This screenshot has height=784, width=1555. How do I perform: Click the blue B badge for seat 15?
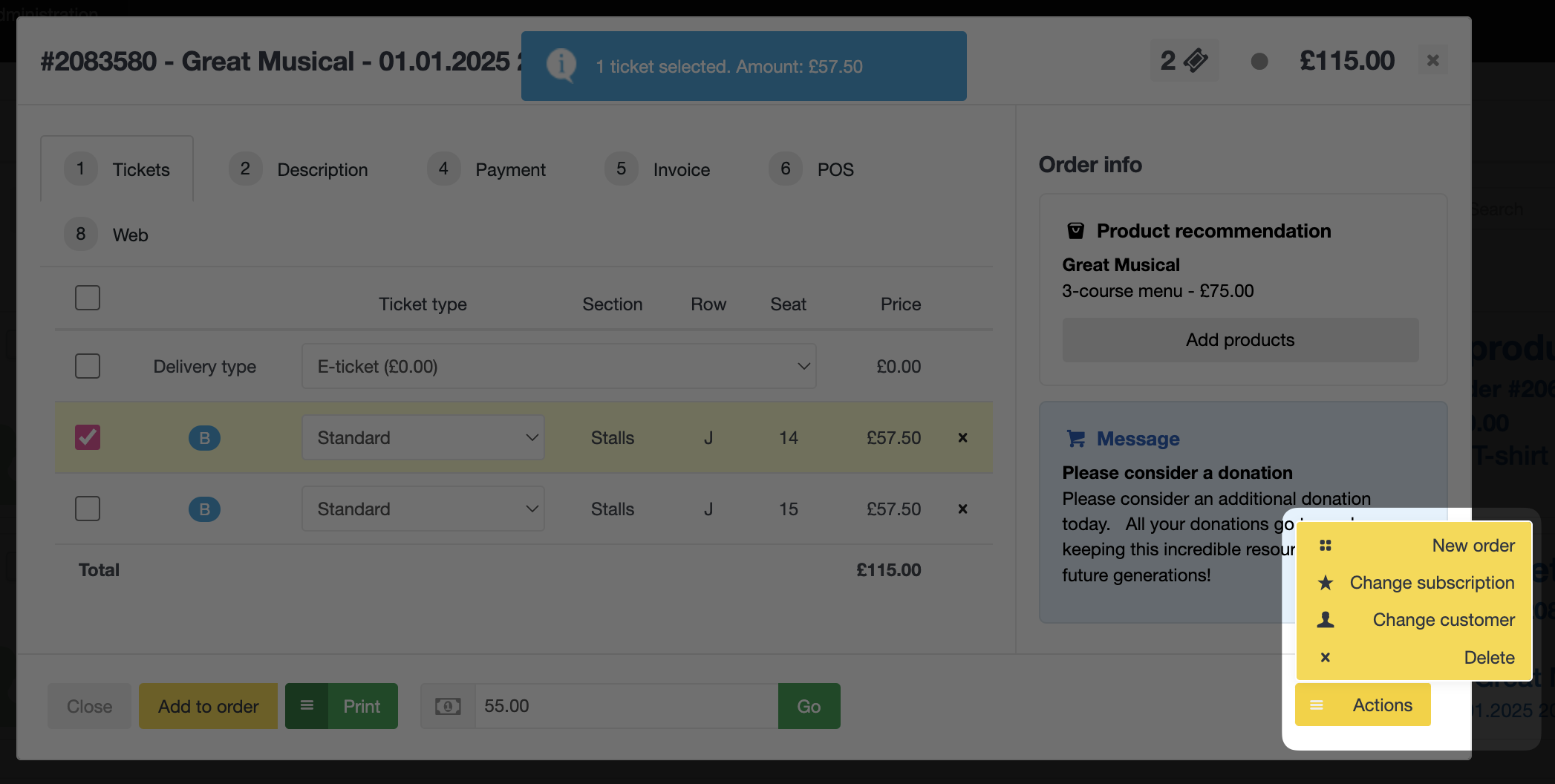click(x=204, y=509)
